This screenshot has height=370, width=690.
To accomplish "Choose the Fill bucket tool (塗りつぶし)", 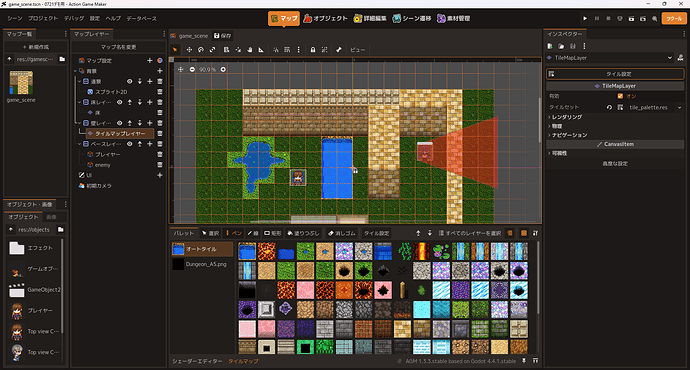I will tap(304, 233).
